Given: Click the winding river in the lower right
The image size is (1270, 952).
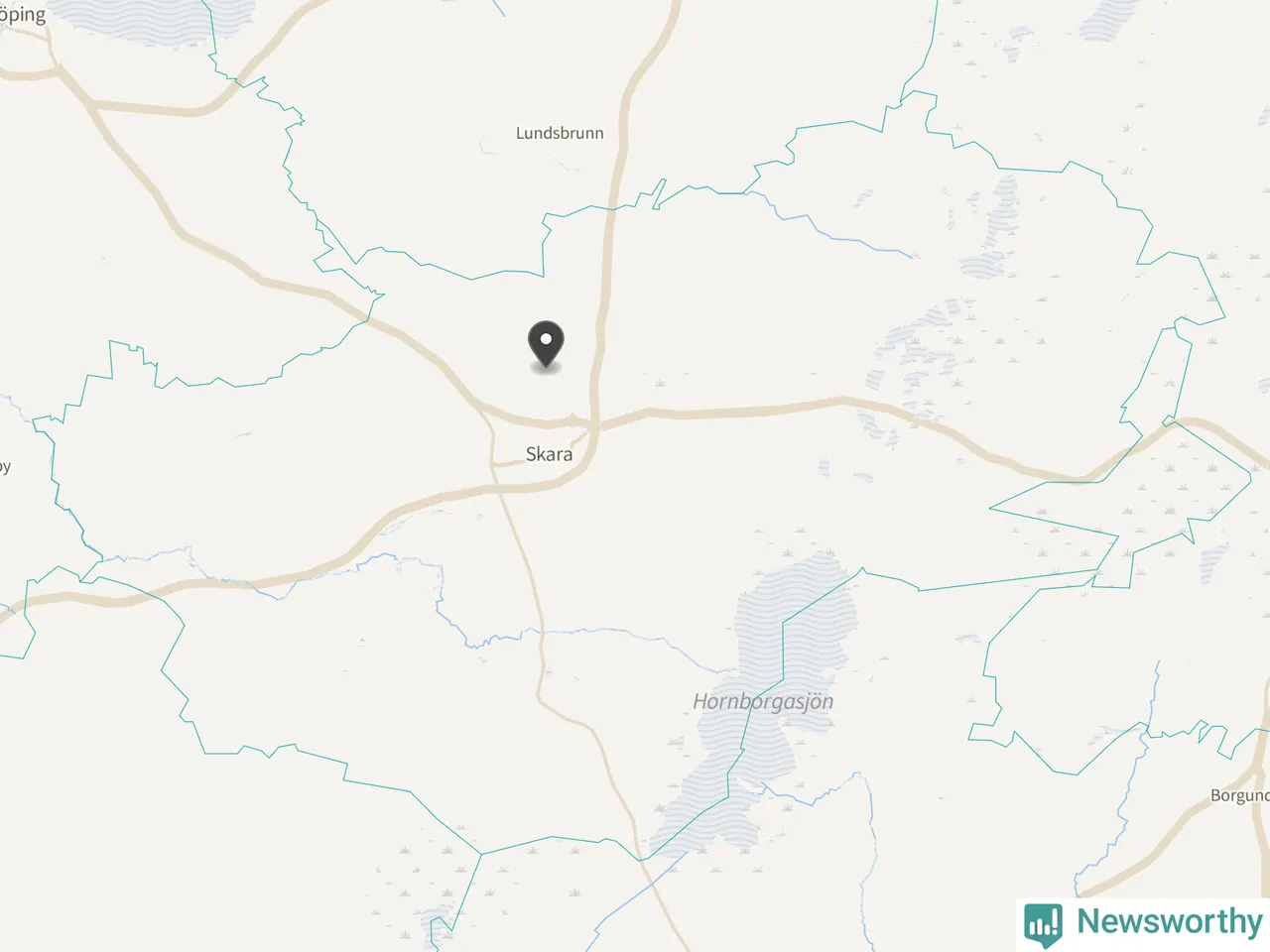Looking at the screenshot, I should 1131,783.
